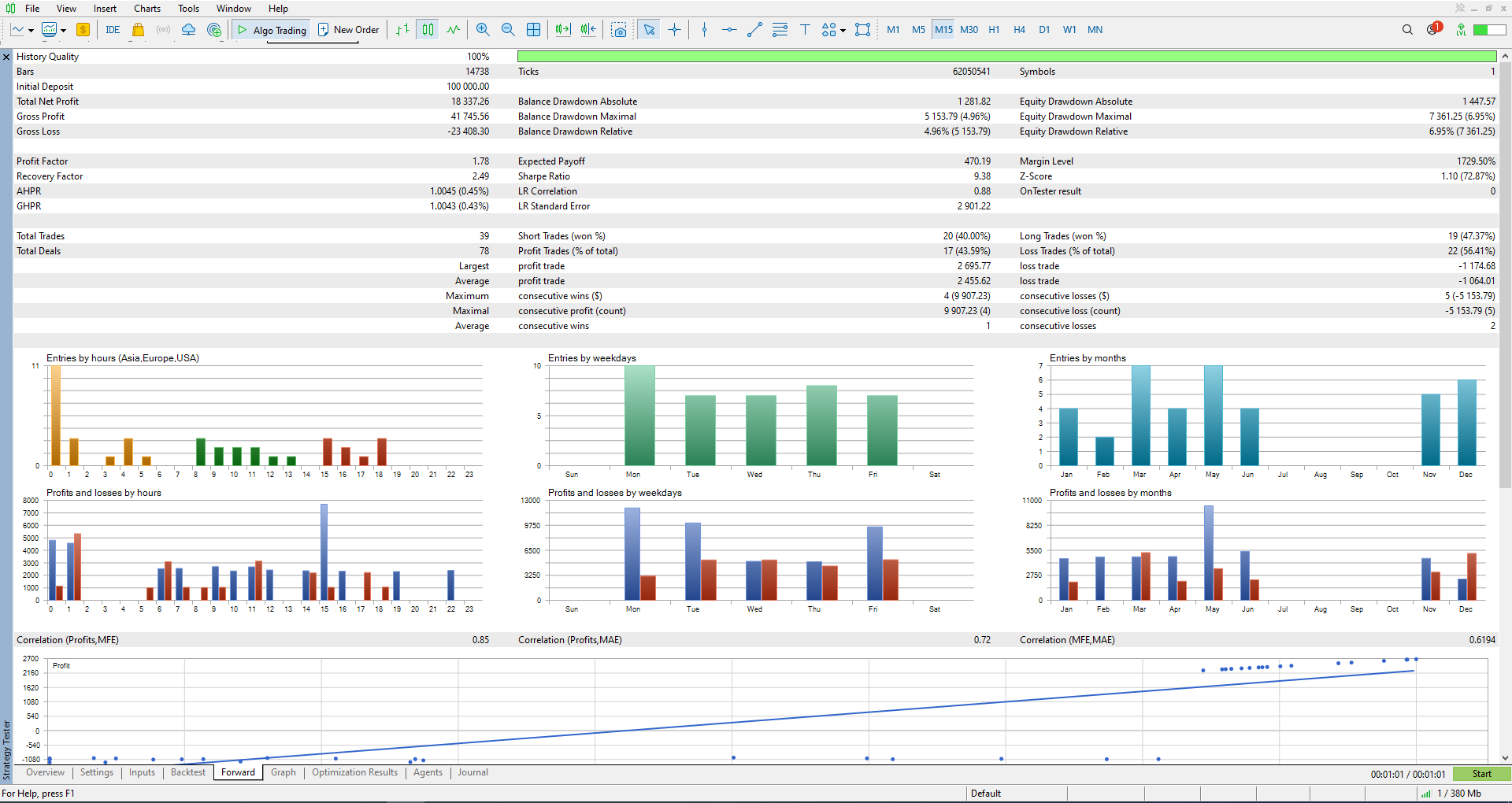Select the M5 timeframe

[918, 30]
